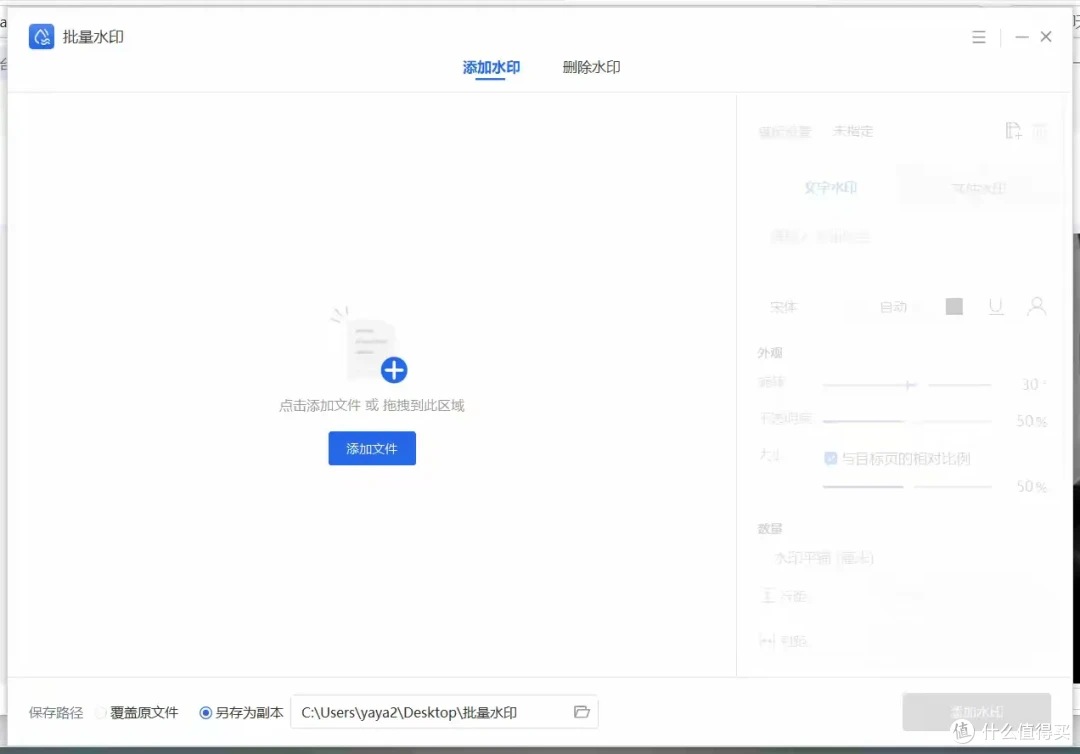Click the 数量 section label
This screenshot has width=1080, height=754.
770,529
